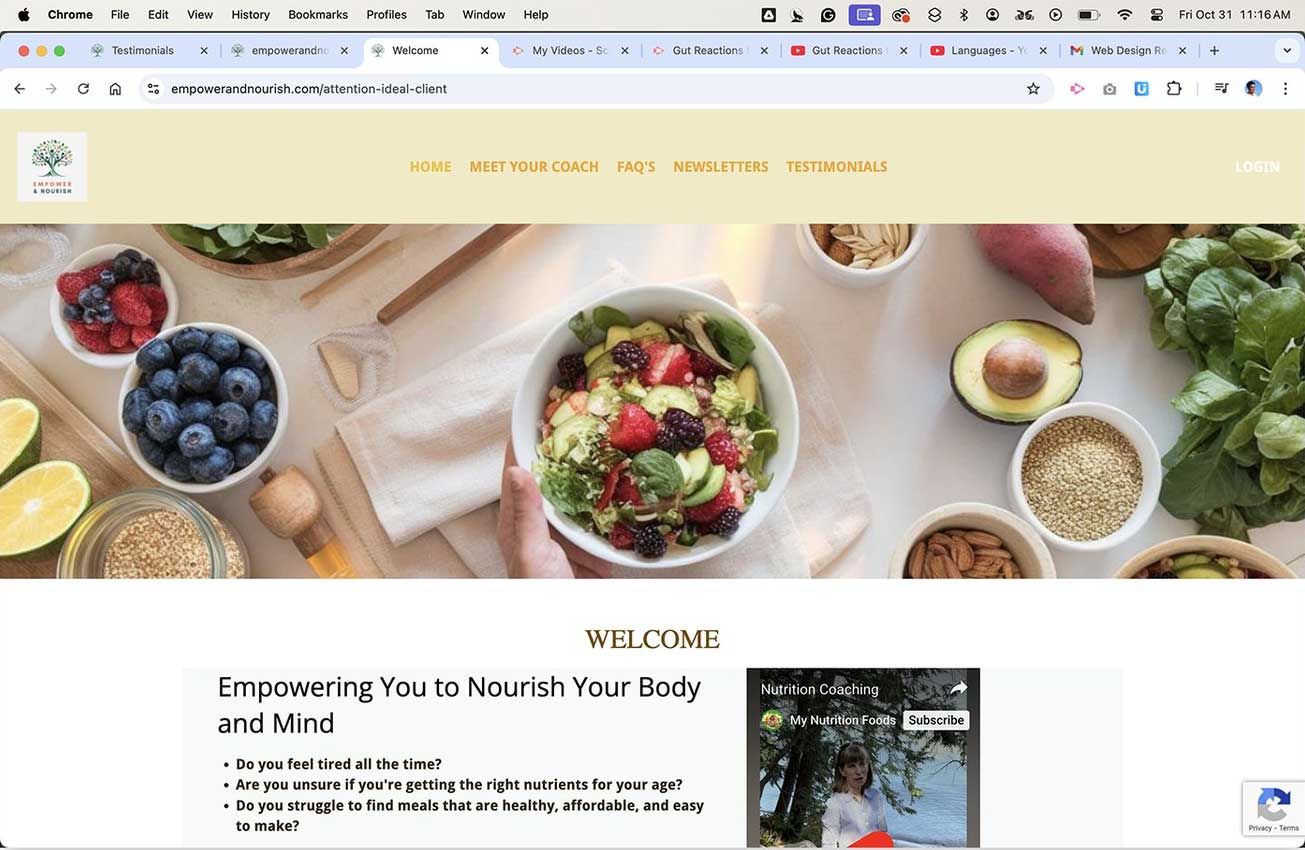The width and height of the screenshot is (1305, 850).
Task: Reload the page with the refresh icon
Action: (83, 89)
